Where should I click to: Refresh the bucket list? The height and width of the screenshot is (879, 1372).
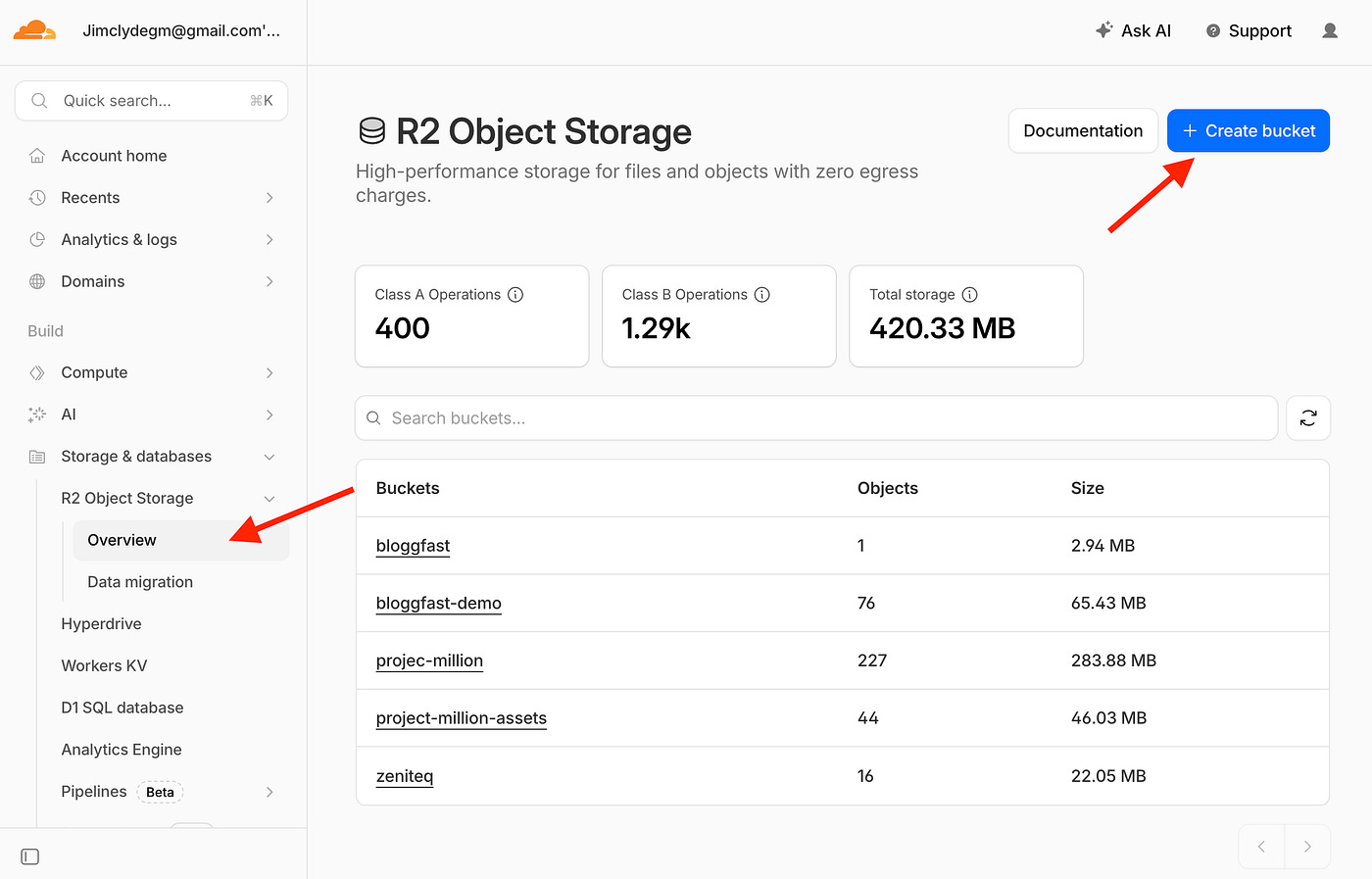tap(1308, 417)
